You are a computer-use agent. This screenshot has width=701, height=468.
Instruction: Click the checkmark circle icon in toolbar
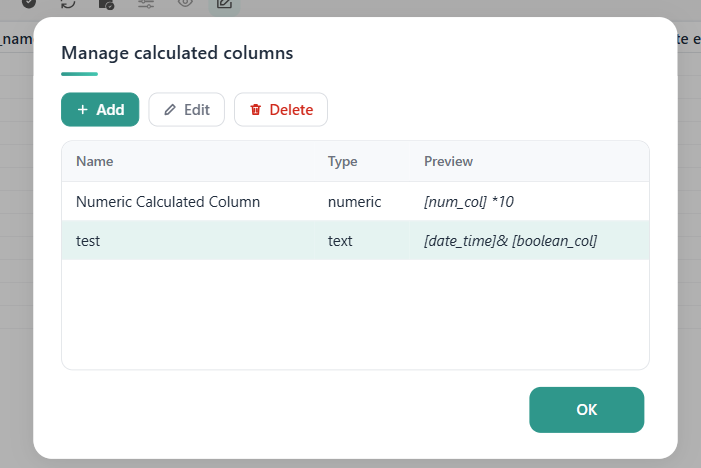29,3
